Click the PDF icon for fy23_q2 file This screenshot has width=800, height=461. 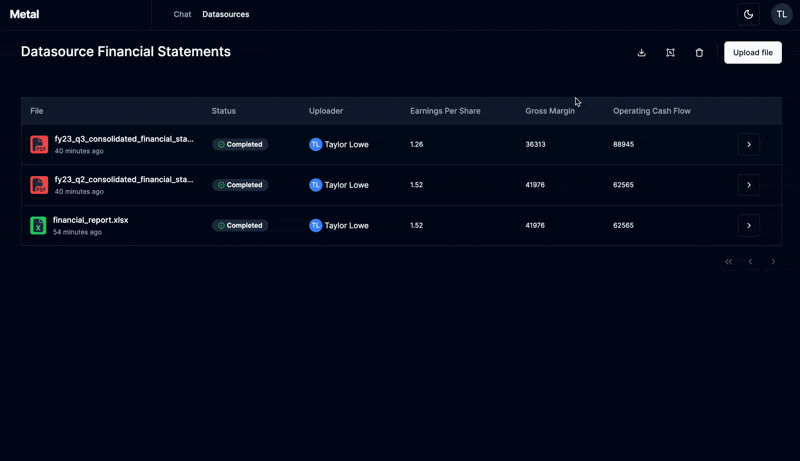pyautogui.click(x=39, y=185)
